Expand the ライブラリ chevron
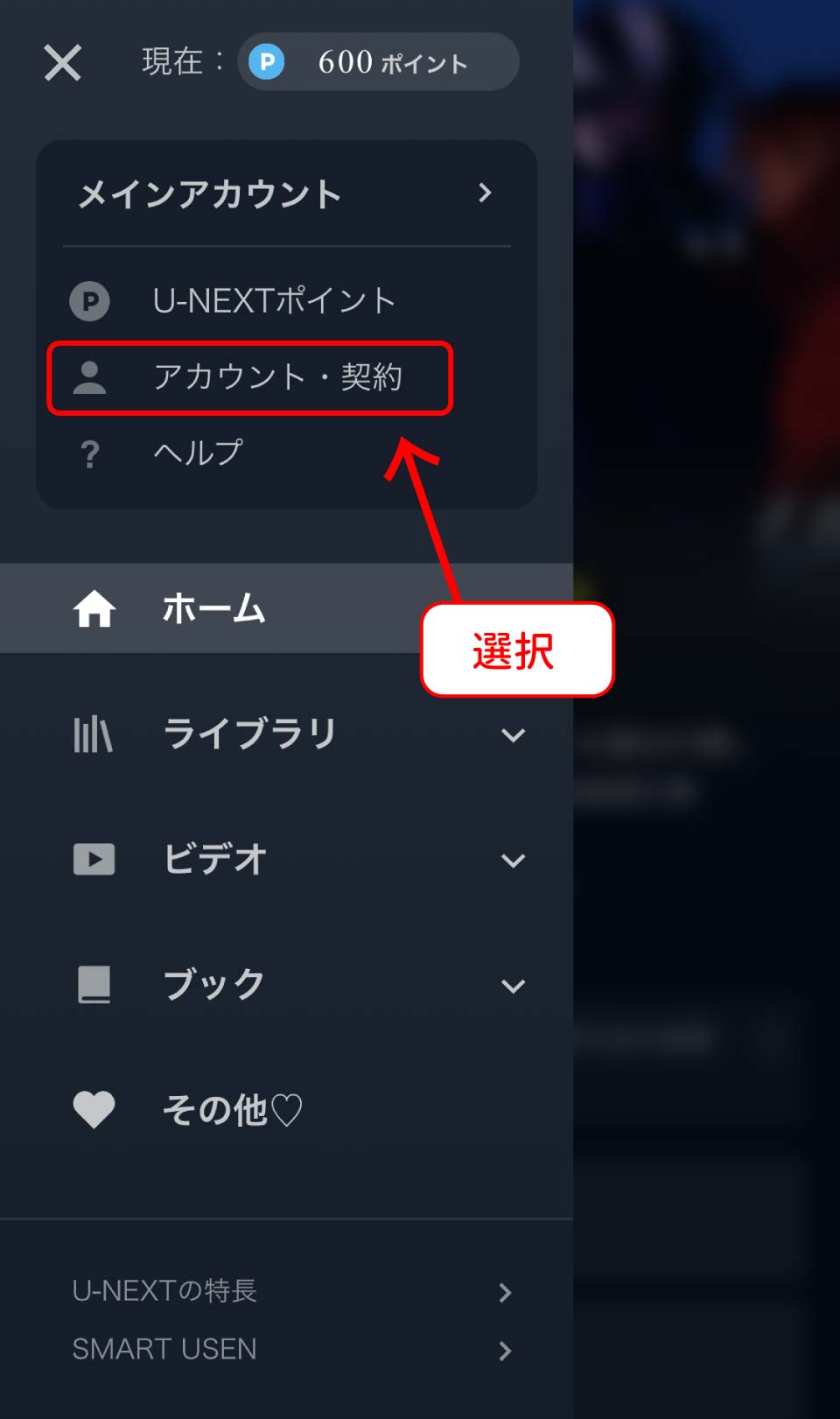 514,735
